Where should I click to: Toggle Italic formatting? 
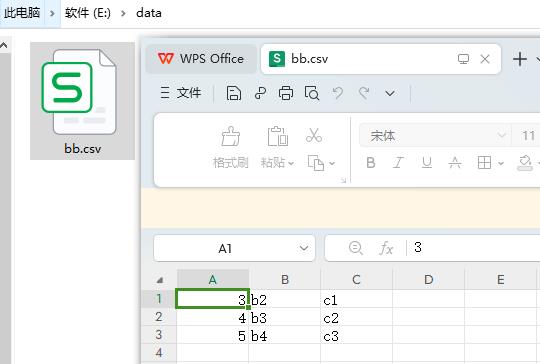[398, 163]
